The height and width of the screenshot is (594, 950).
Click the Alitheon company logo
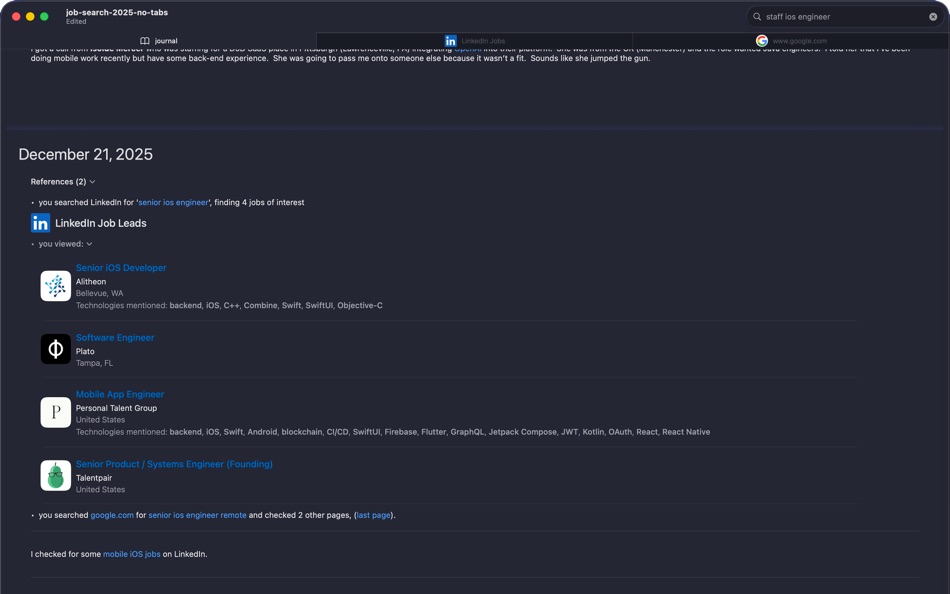coord(56,286)
